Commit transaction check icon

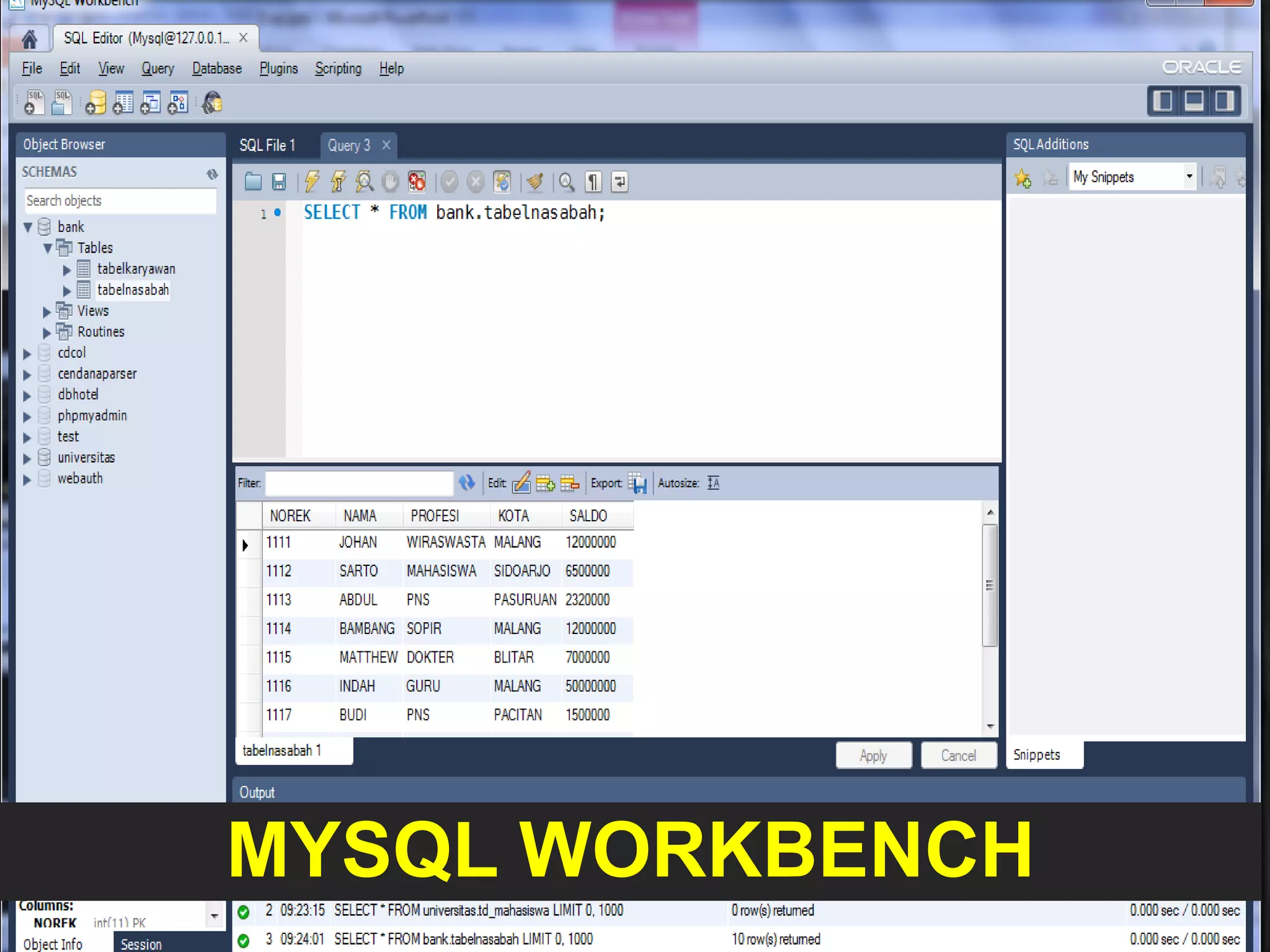[450, 182]
